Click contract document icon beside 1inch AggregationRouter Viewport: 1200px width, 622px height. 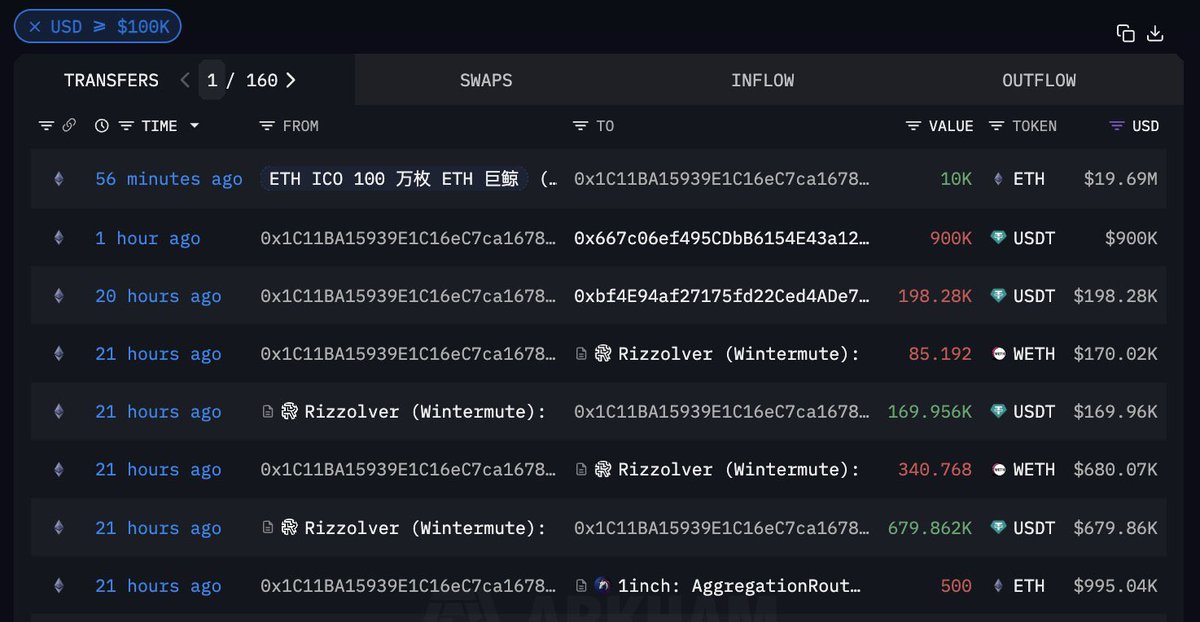click(x=581, y=586)
